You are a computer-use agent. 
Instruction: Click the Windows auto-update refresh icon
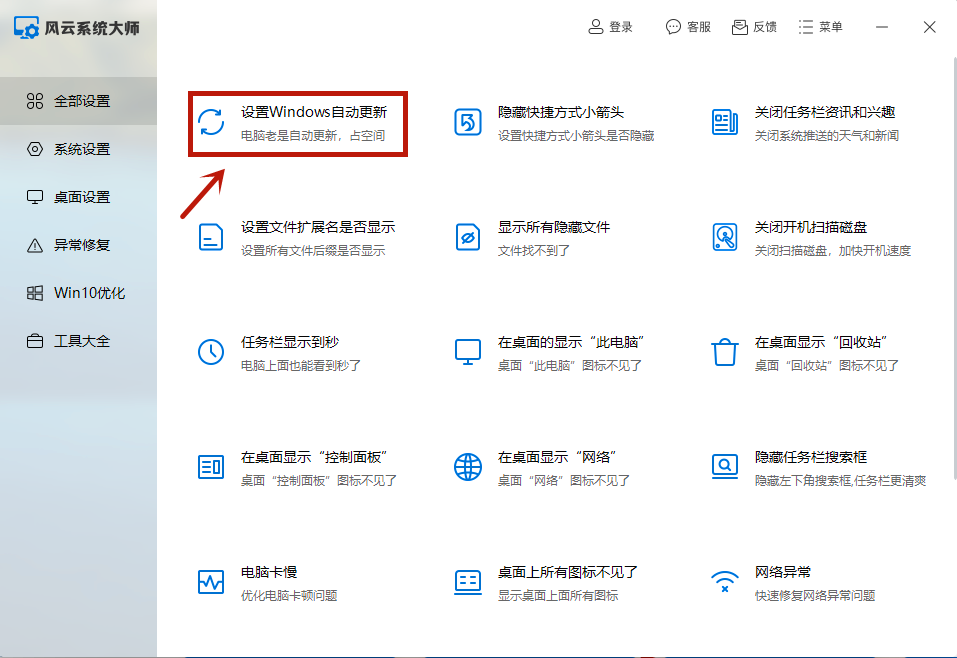point(211,122)
